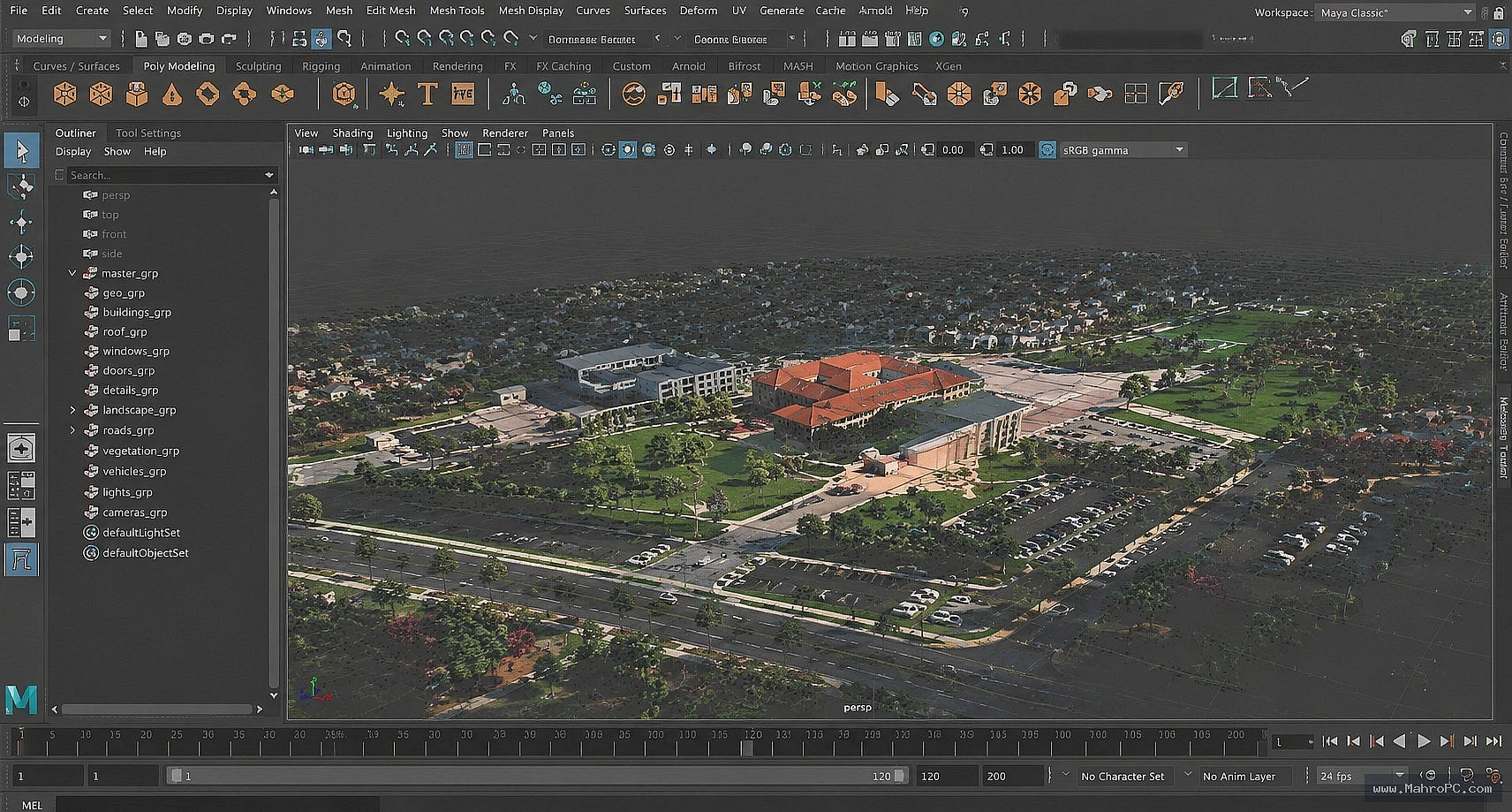This screenshot has height=812, width=1512.
Task: Click the lasso select icon in status line
Action: (344, 39)
